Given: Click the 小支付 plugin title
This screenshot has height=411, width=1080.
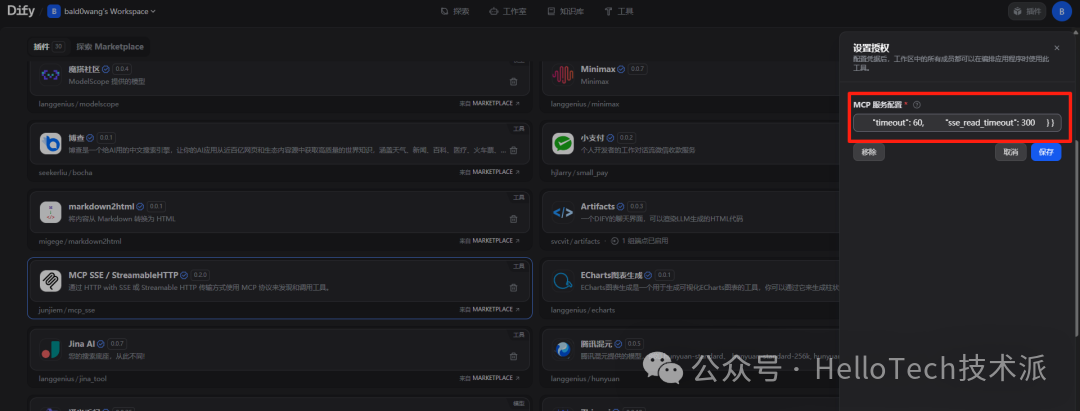Looking at the screenshot, I should point(593,138).
